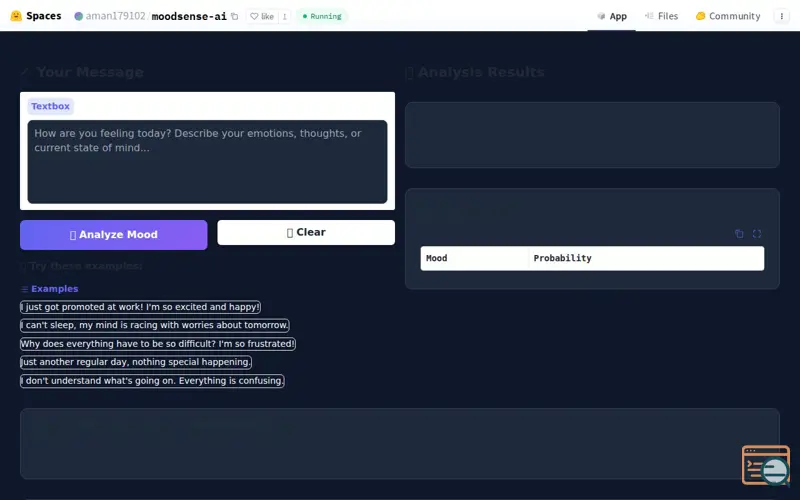Screen dimensions: 800x500
Task: Switch to the App tab
Action: pos(612,16)
